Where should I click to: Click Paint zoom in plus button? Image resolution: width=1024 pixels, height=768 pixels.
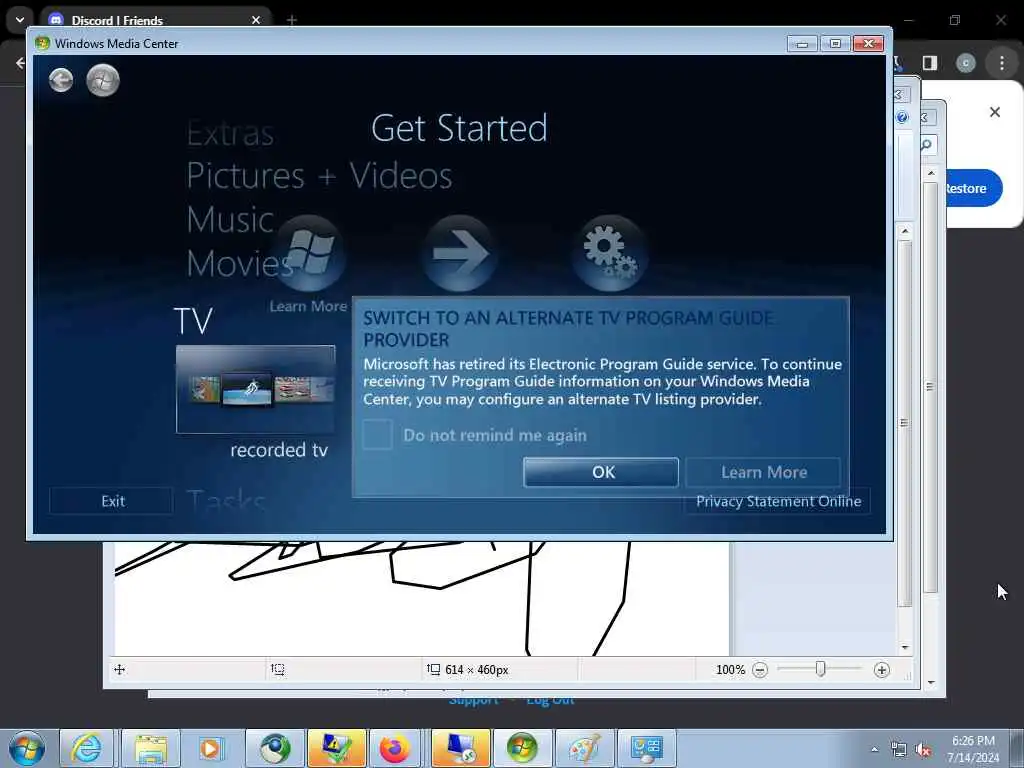pyautogui.click(x=882, y=670)
